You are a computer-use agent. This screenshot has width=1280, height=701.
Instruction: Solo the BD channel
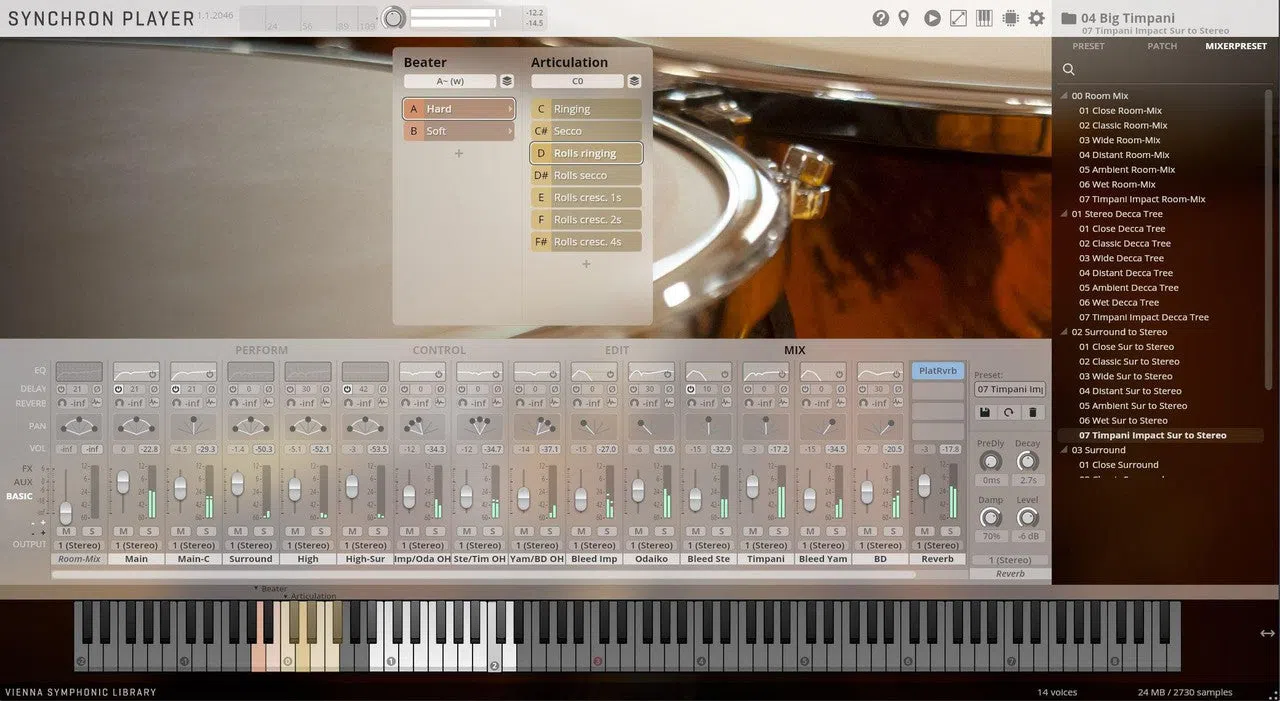893,531
